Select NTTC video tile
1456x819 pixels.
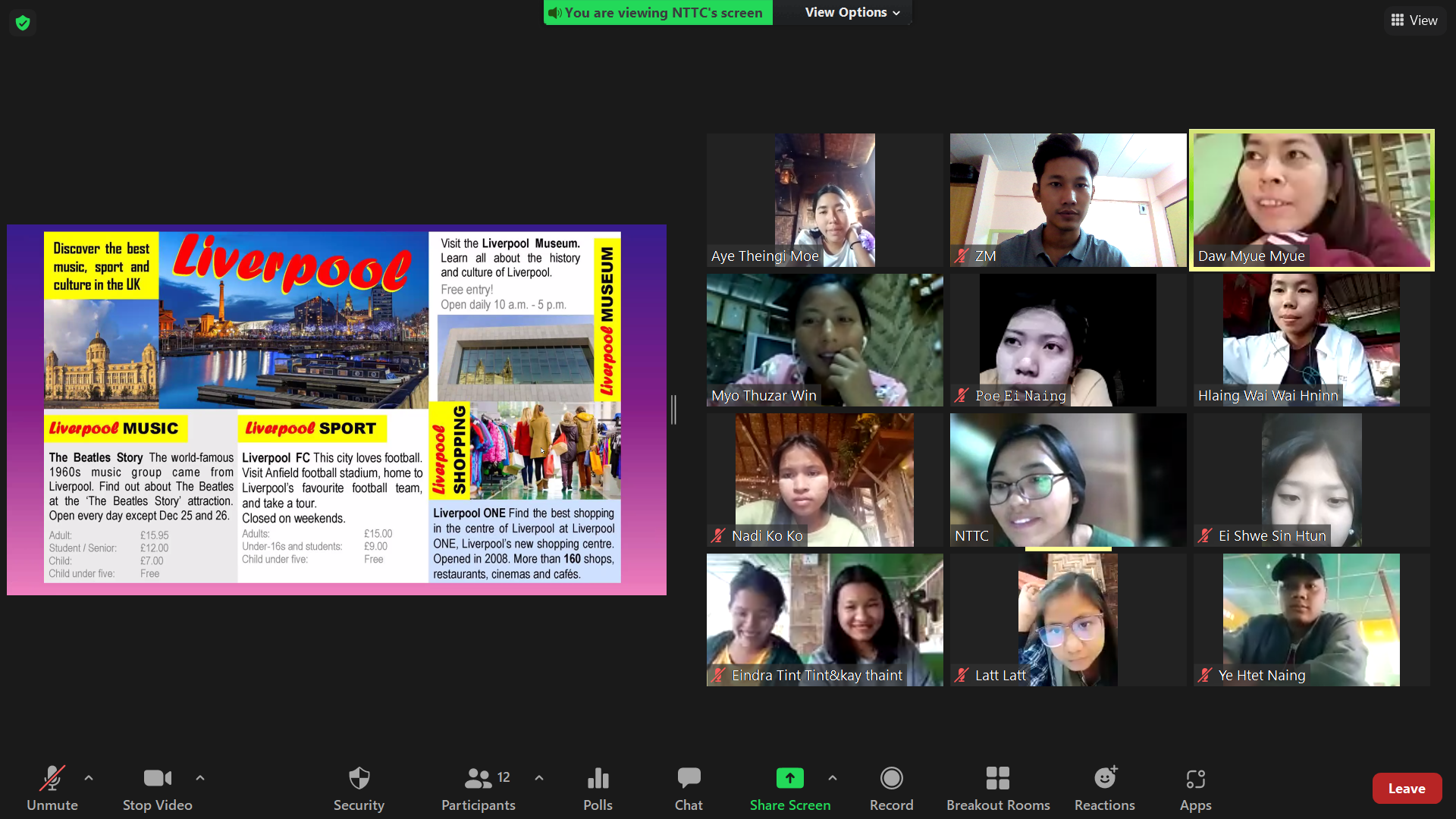1068,480
